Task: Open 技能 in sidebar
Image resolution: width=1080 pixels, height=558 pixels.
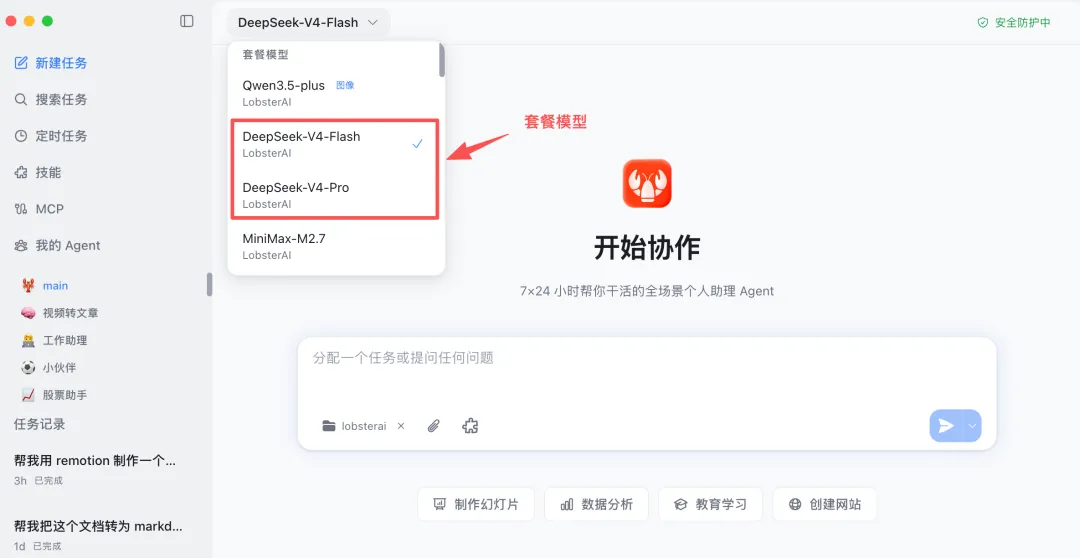Action: coord(48,173)
